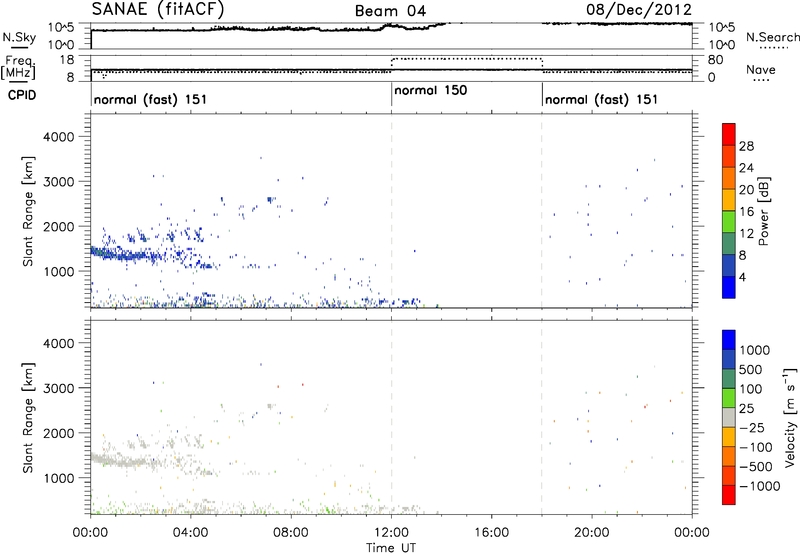The width and height of the screenshot is (800, 554).
Task: Click the '20:00' time axis tick label
Action: [x=592, y=533]
